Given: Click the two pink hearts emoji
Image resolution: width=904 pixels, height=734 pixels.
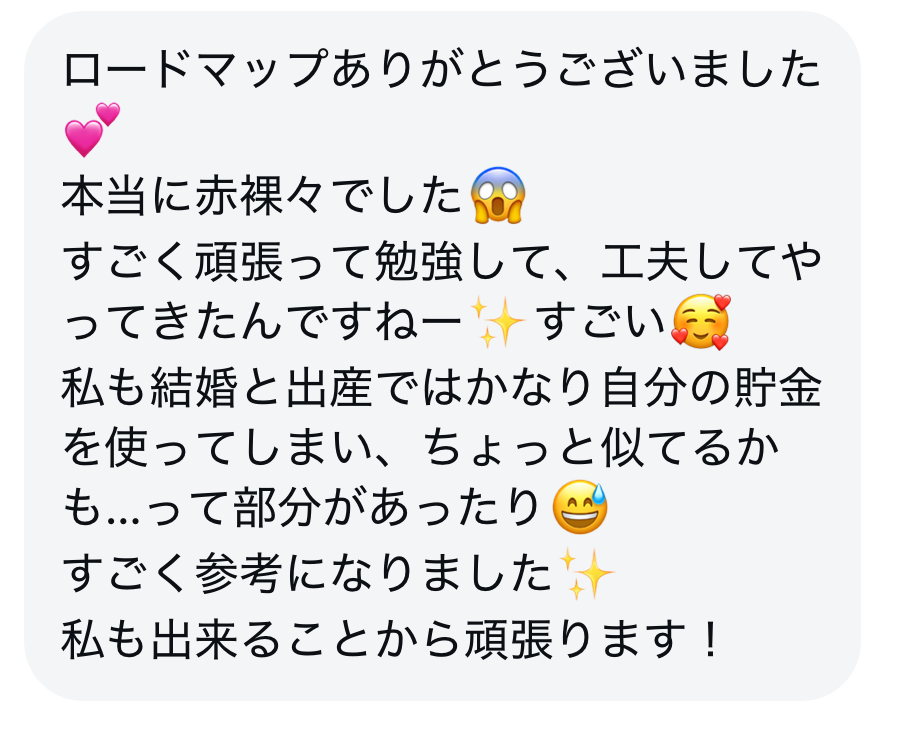Looking at the screenshot, I should [92, 130].
